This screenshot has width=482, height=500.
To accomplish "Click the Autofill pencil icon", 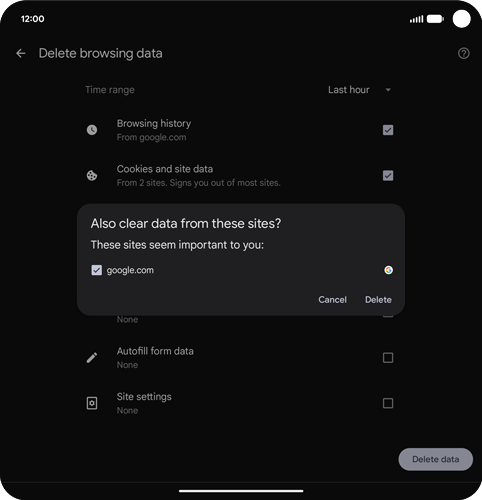I will [92, 358].
